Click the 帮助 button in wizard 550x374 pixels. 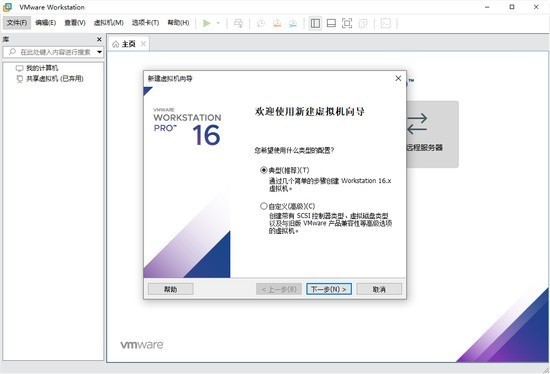(170, 289)
